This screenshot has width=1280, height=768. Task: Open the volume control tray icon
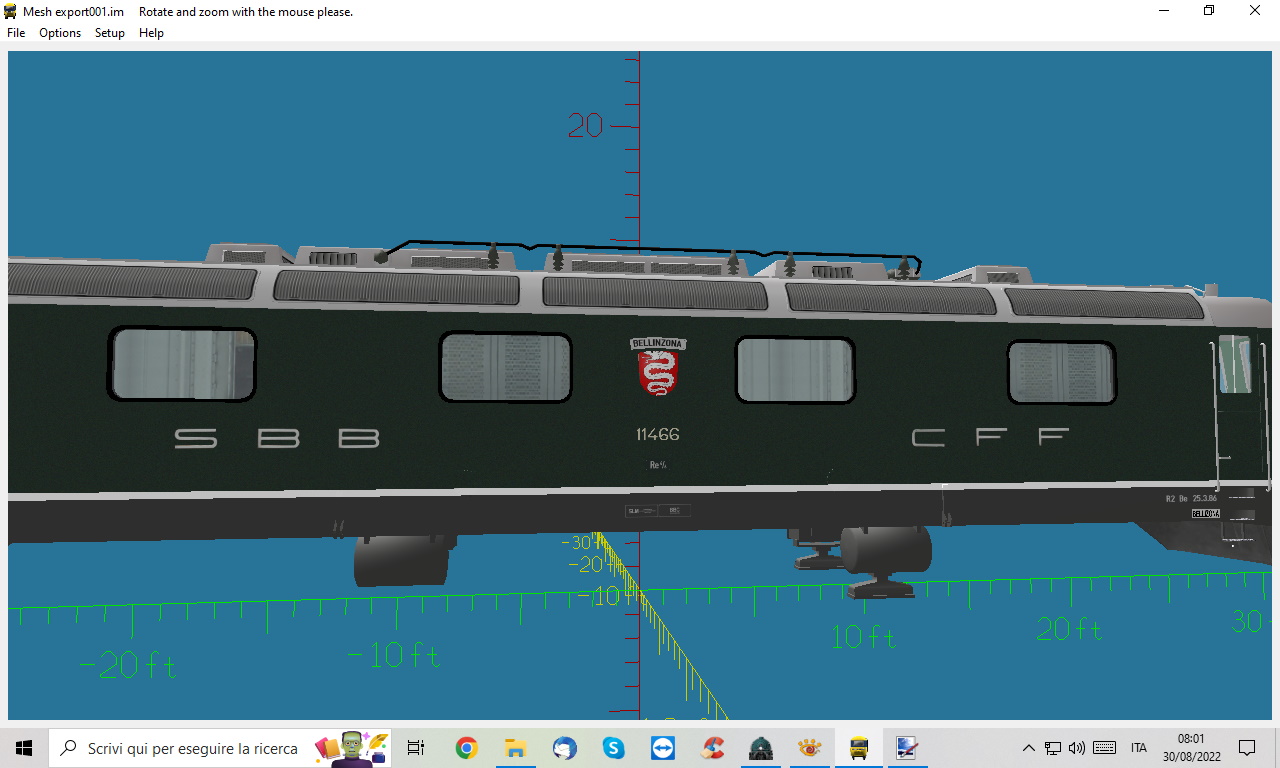coord(1077,748)
